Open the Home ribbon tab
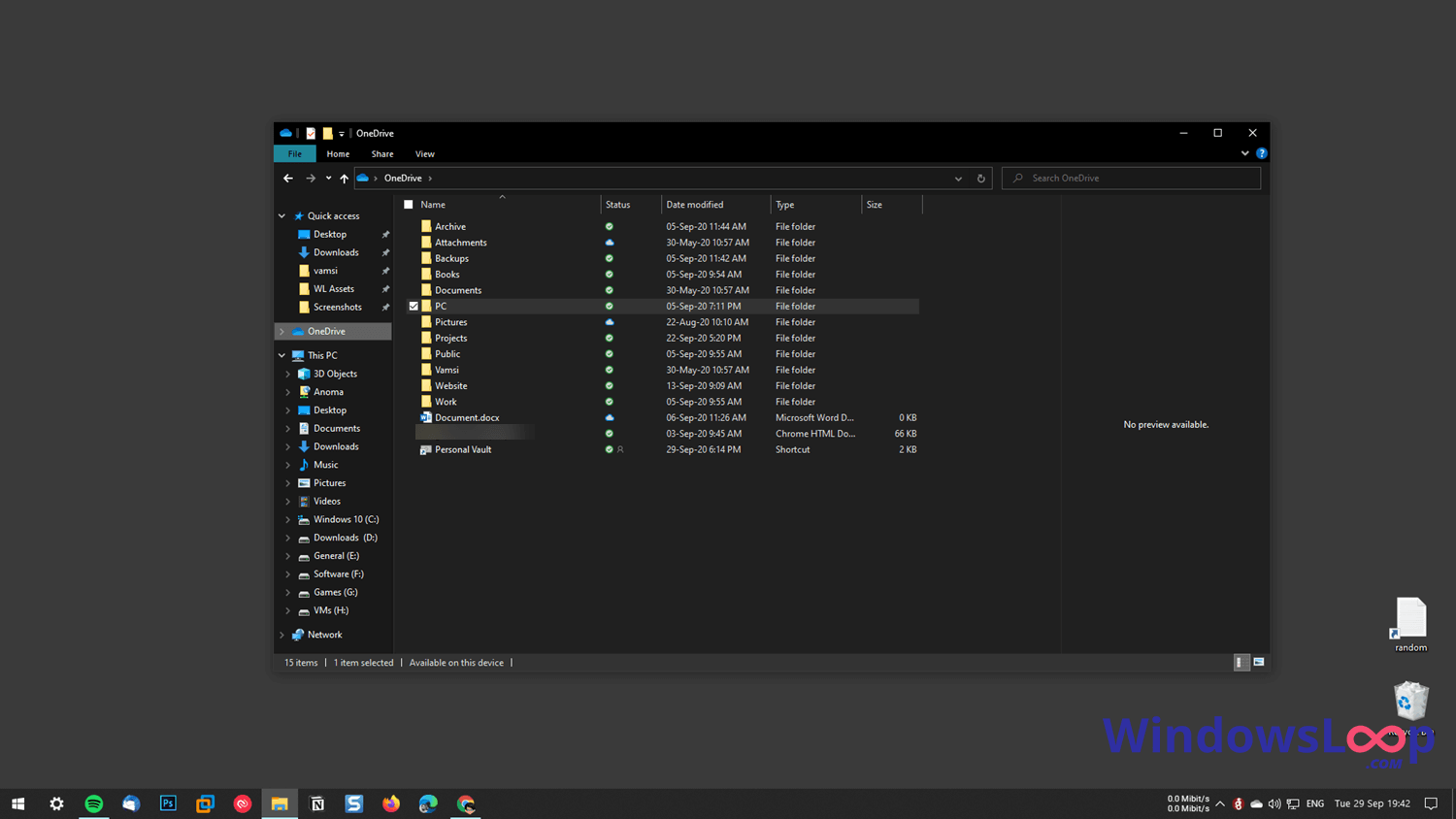 click(338, 153)
